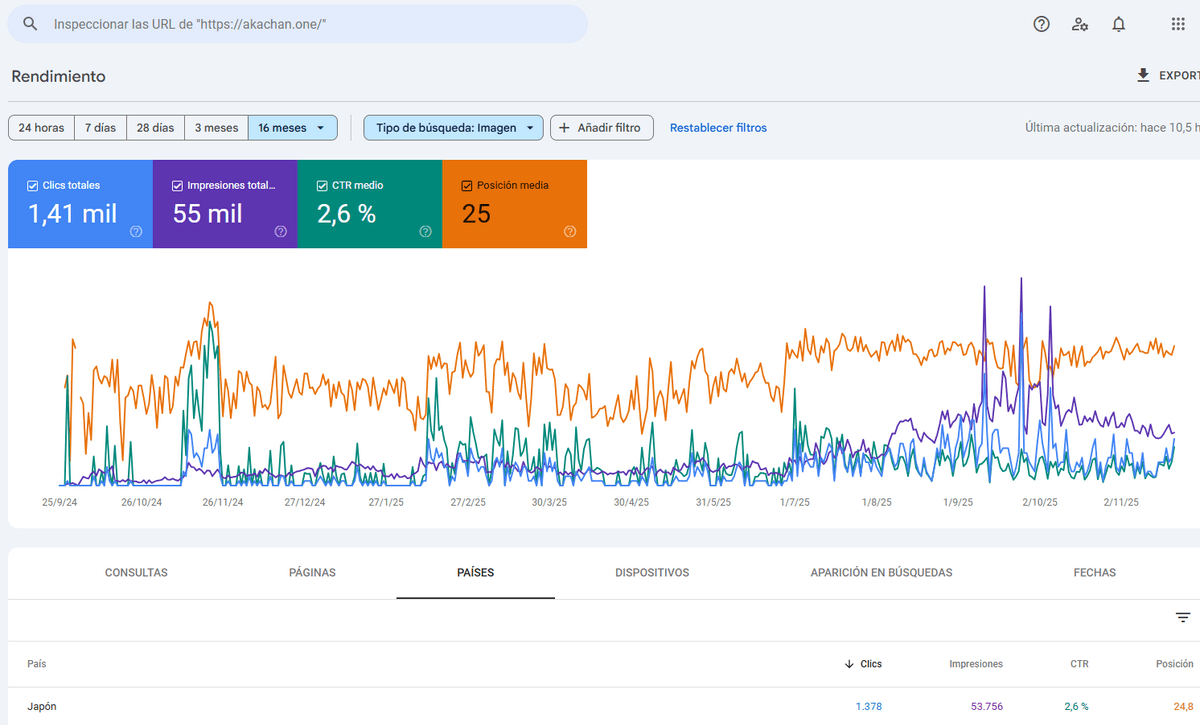This screenshot has width=1200, height=725.
Task: Uncheck the Impresiones totales metric
Action: [178, 185]
